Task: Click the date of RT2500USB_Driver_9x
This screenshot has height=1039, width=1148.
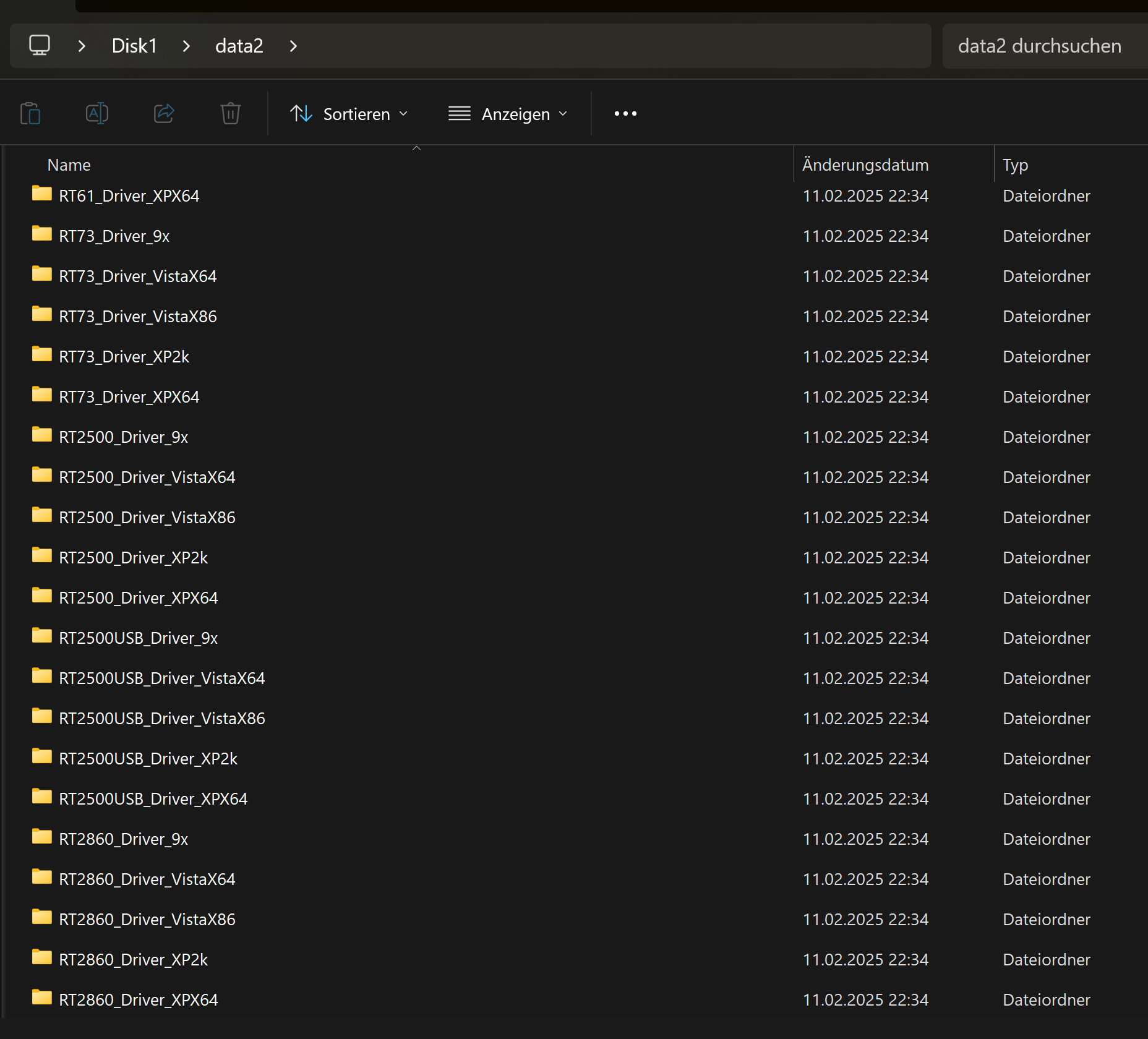Action: pos(866,638)
